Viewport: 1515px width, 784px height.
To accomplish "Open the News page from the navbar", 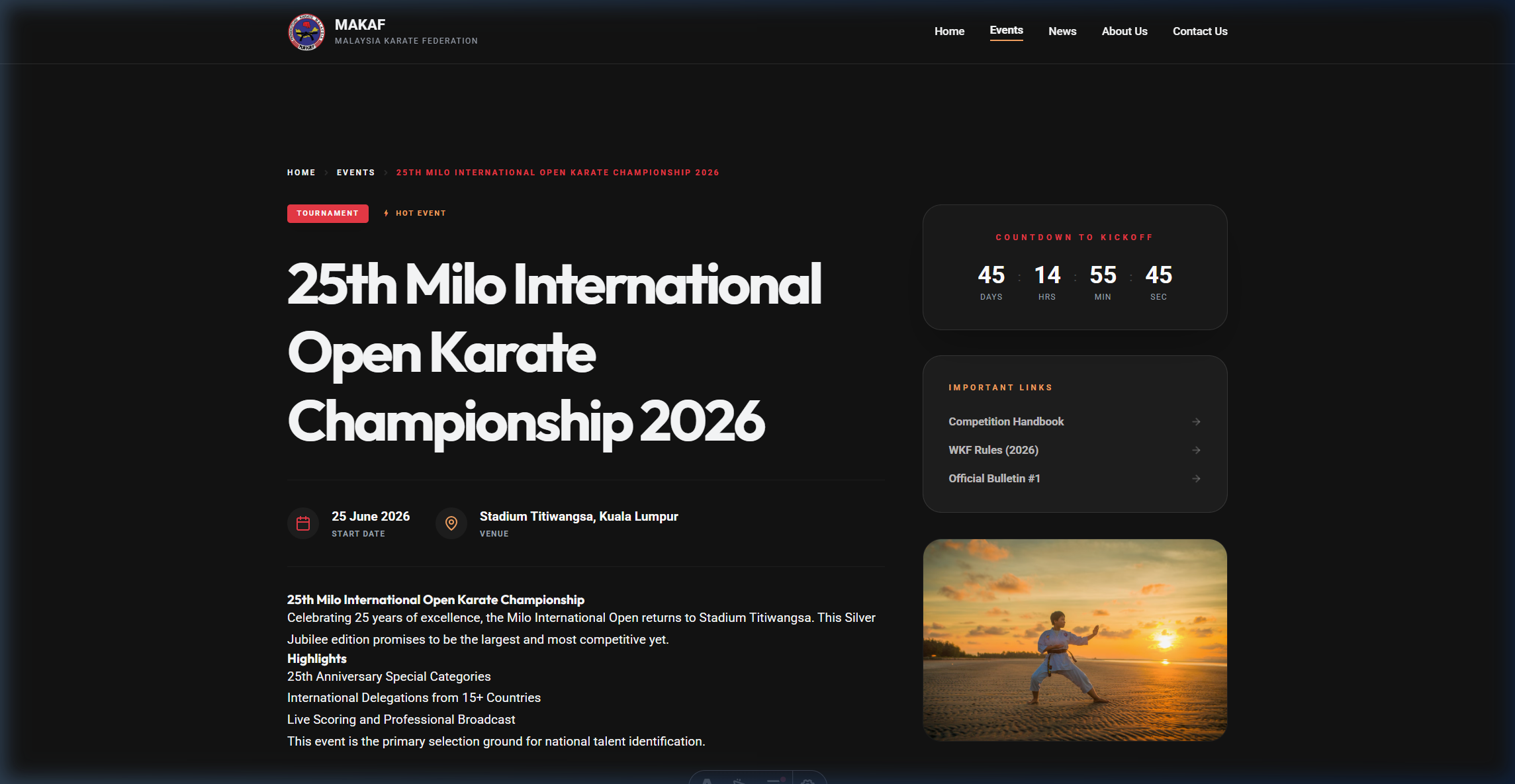I will click(1062, 31).
